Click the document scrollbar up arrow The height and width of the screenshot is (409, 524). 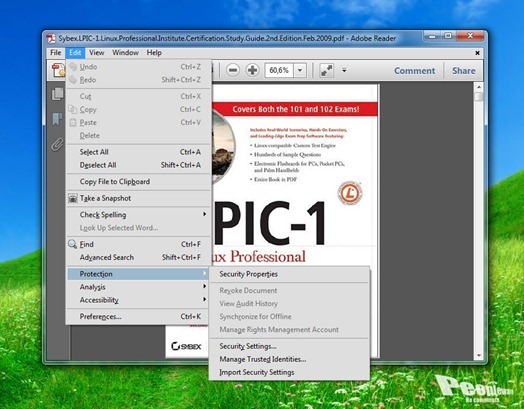click(x=479, y=87)
